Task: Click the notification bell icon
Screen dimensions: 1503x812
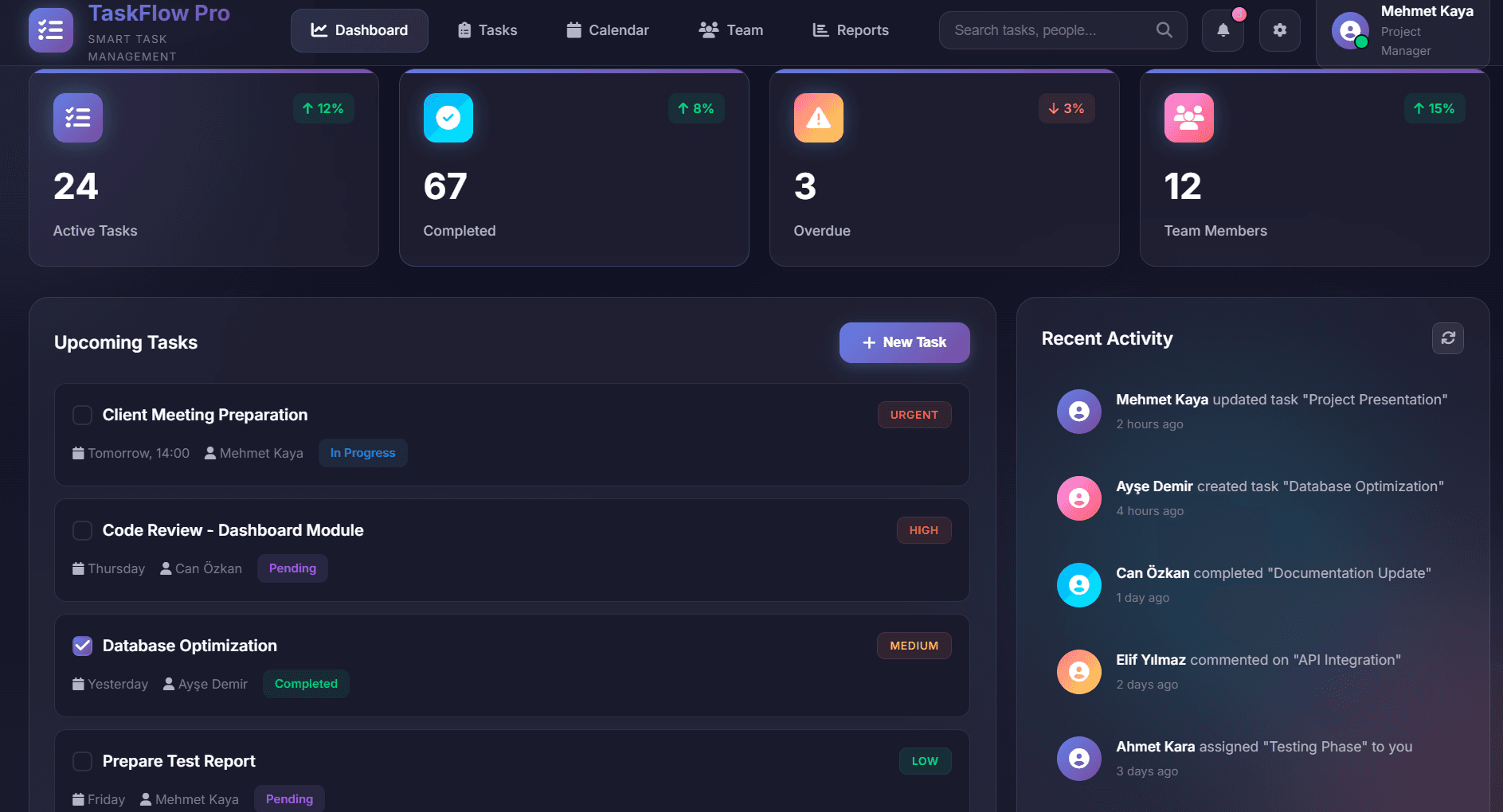Action: pyautogui.click(x=1223, y=30)
